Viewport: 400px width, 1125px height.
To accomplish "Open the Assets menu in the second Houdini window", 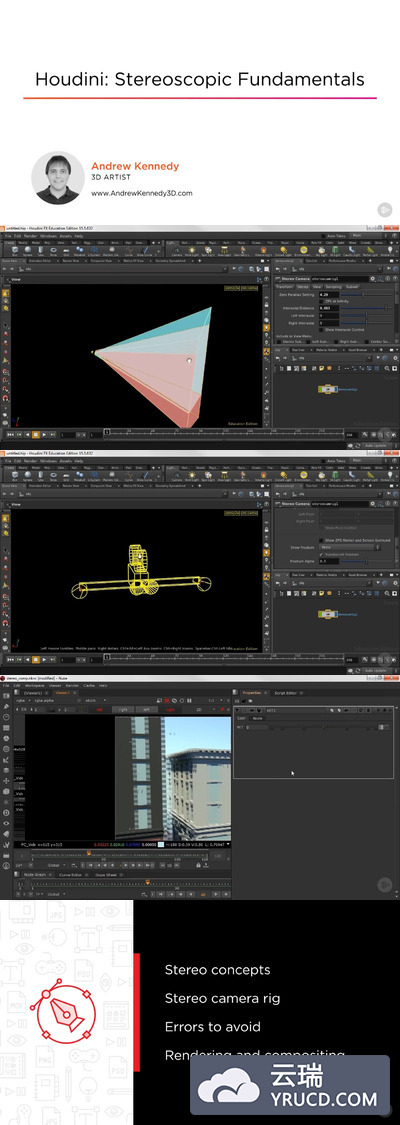I will tap(65, 460).
